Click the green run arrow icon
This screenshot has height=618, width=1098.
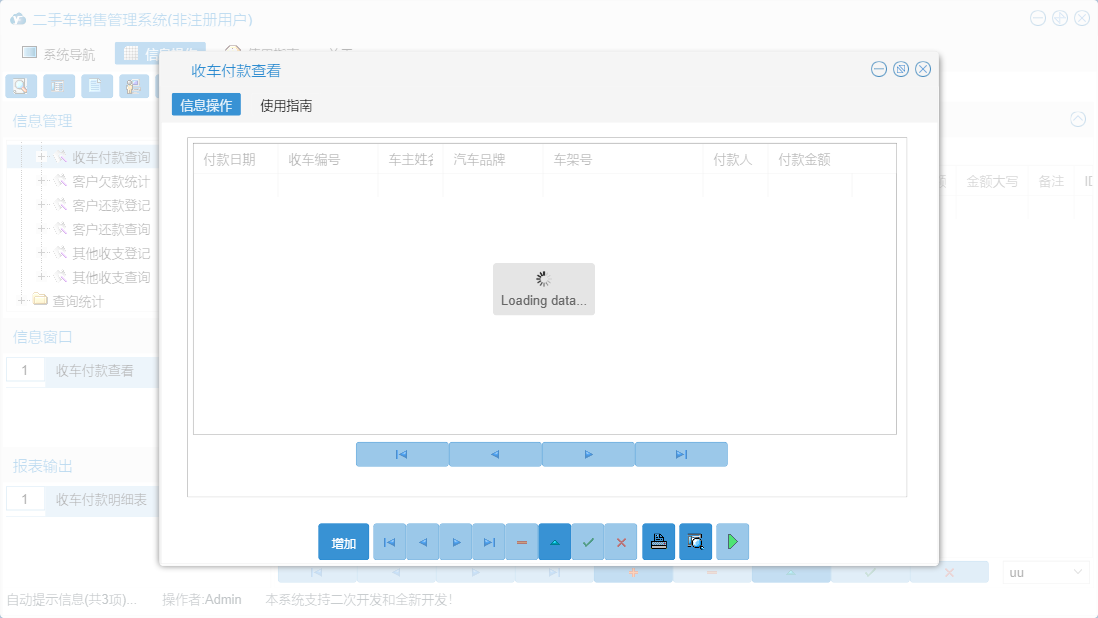731,541
